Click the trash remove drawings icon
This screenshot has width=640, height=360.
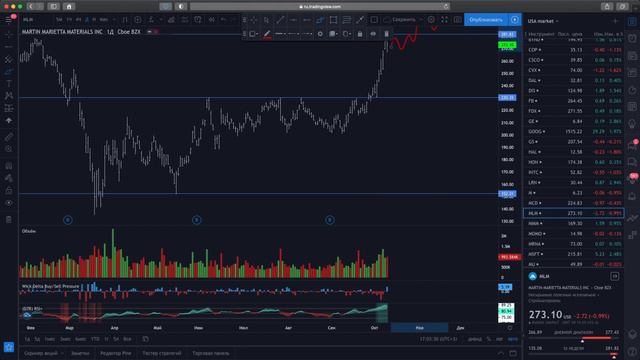tap(9, 220)
